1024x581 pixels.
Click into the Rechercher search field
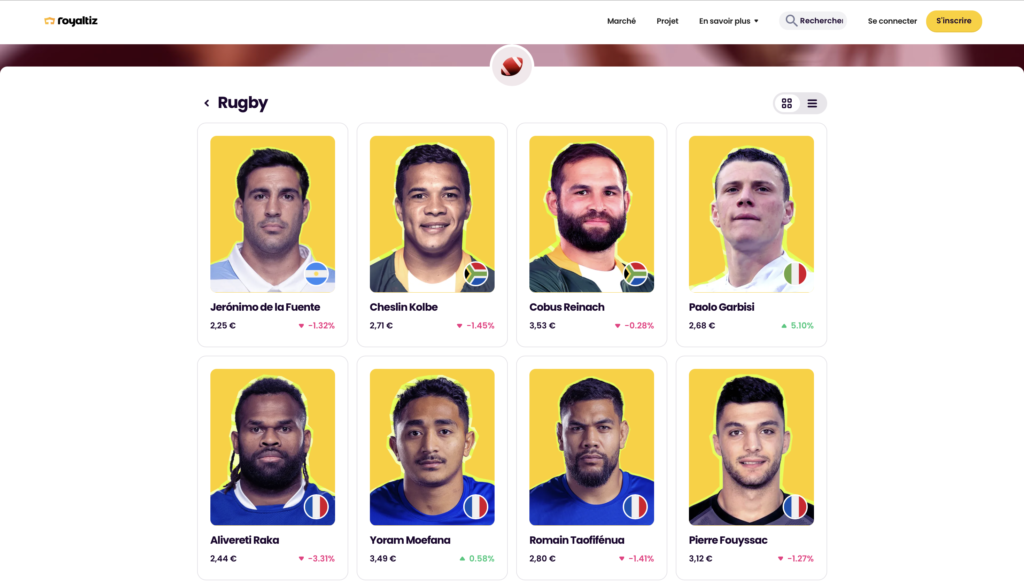tap(822, 21)
